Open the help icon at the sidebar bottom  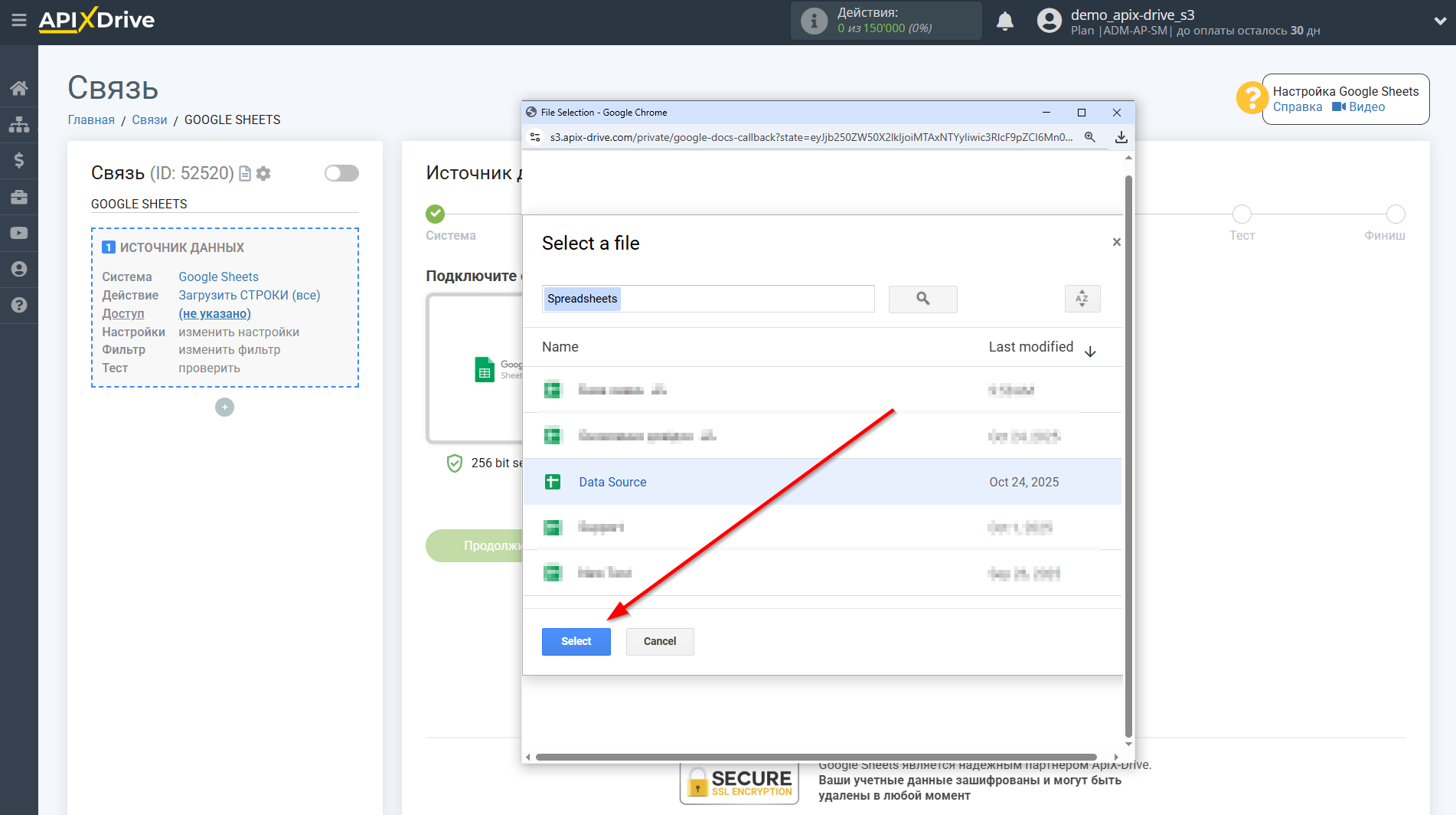point(19,306)
